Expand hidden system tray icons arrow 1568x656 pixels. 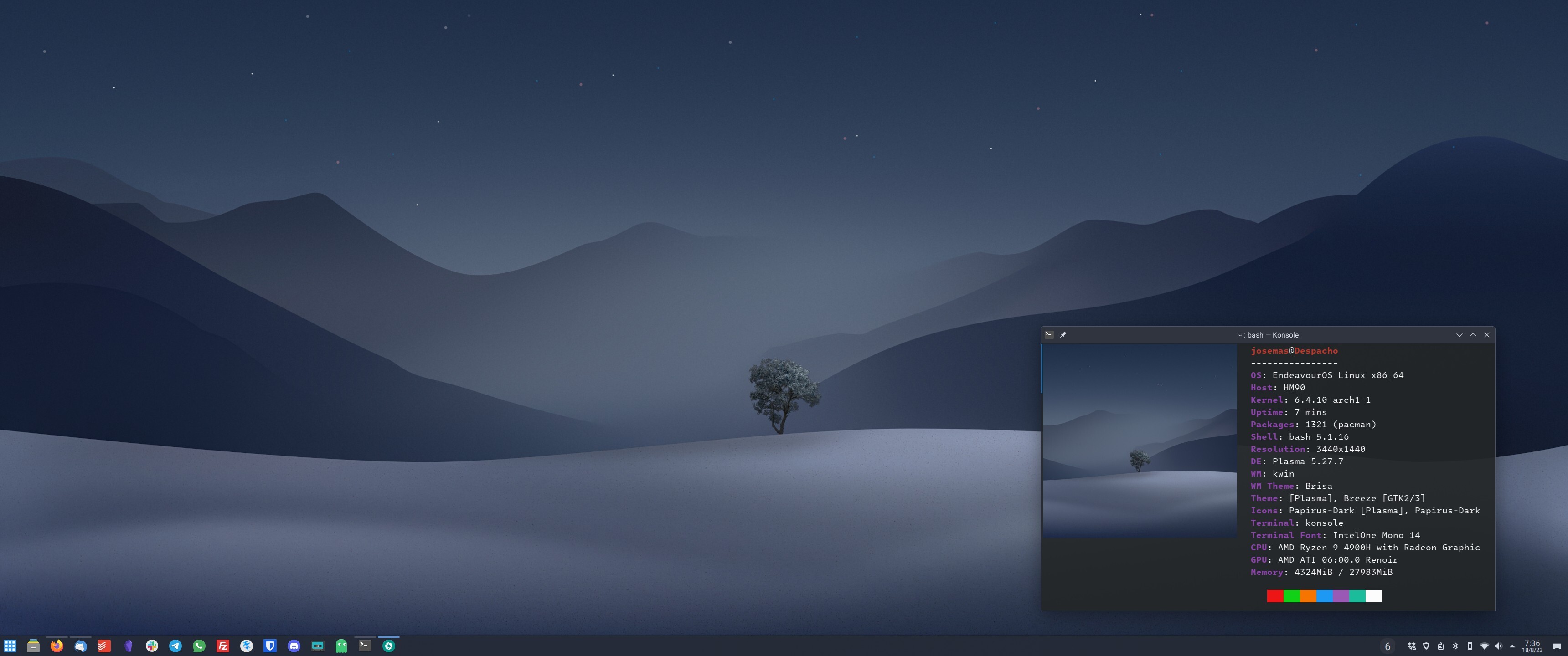click(x=1512, y=646)
